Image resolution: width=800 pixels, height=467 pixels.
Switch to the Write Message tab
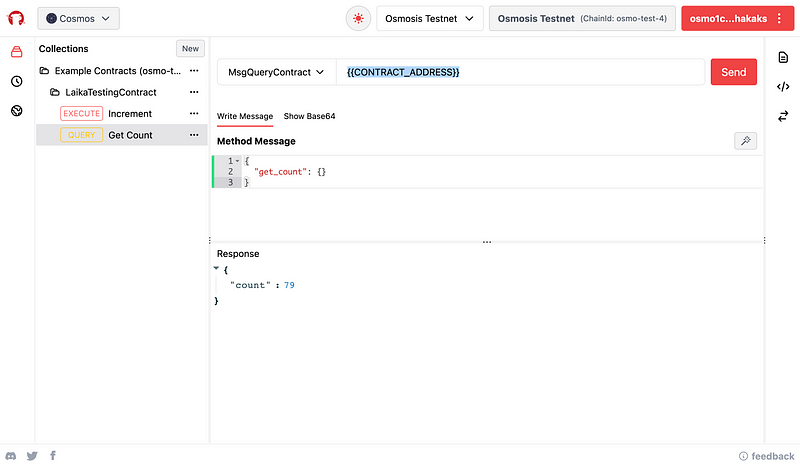pos(245,116)
